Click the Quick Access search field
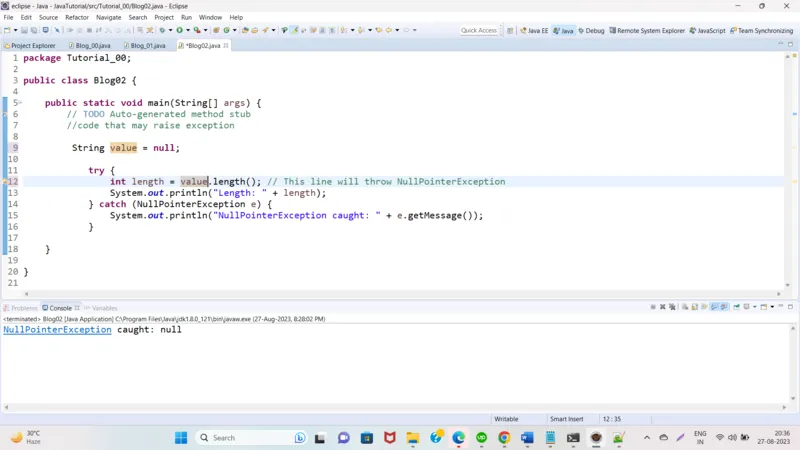Screen dimensions: 800x450 pyautogui.click(x=479, y=30)
